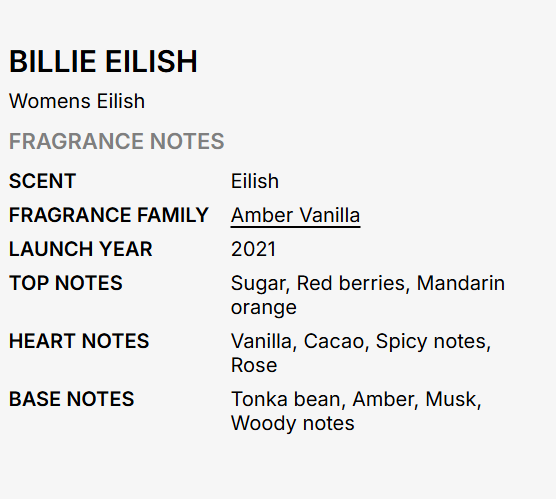Screen dimensions: 556x499
Task: Select the Tonka bean, Amber, Musk text
Action: click(x=356, y=399)
